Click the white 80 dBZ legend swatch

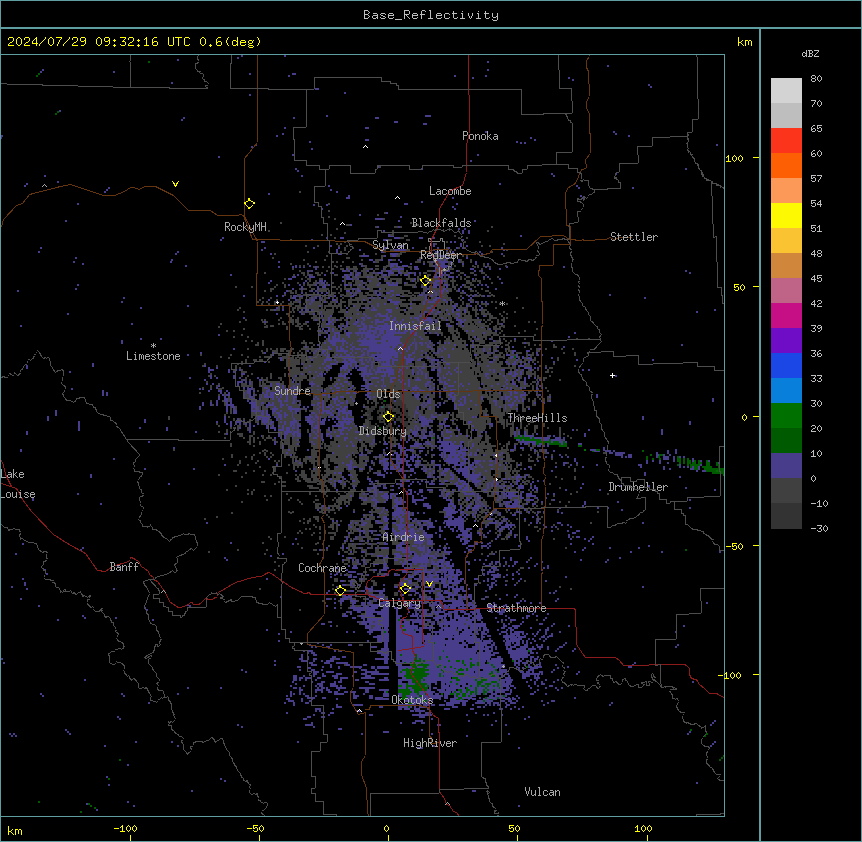point(786,91)
